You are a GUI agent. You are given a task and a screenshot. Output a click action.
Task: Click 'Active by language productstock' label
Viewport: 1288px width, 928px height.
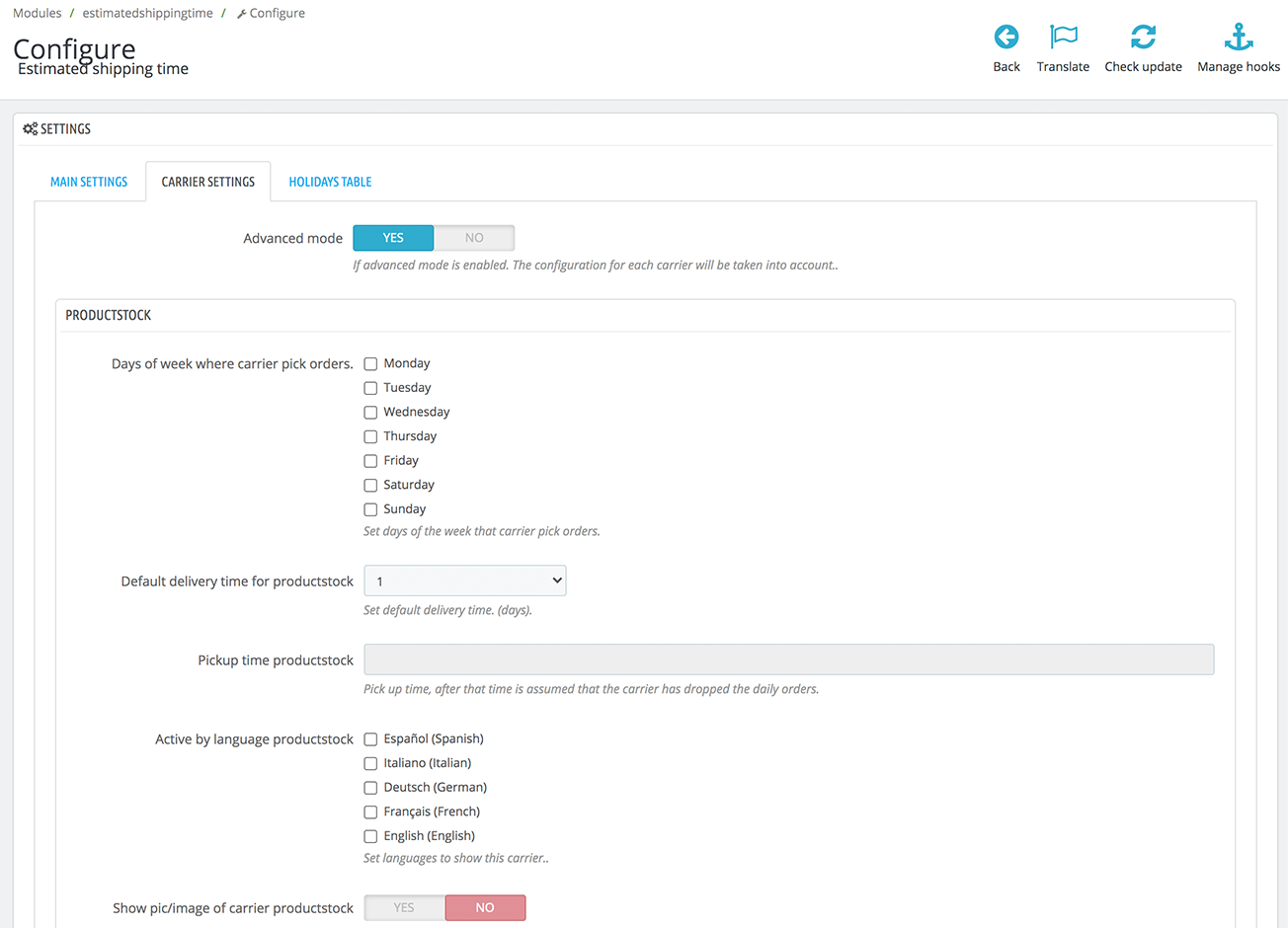click(x=254, y=739)
